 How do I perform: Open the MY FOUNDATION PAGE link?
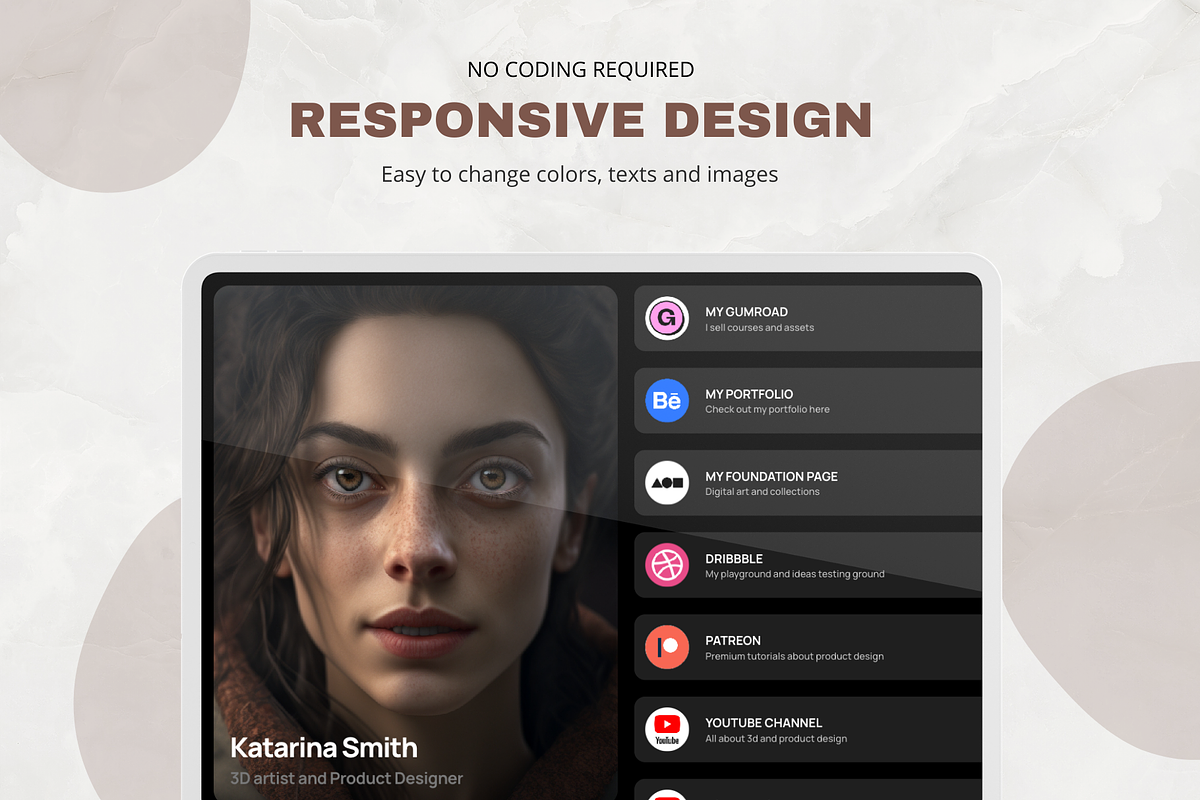[808, 483]
